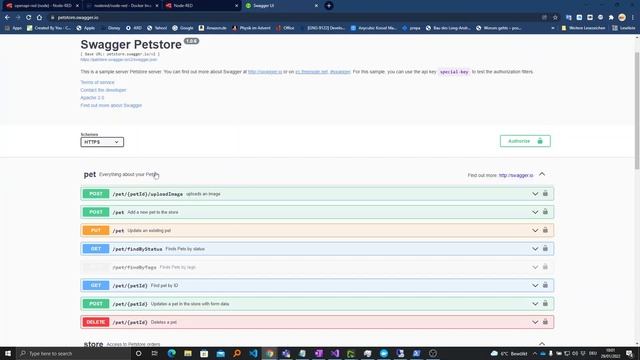
Task: Click the lock on DELETE /pet/{petId} row
Action: click(545, 322)
